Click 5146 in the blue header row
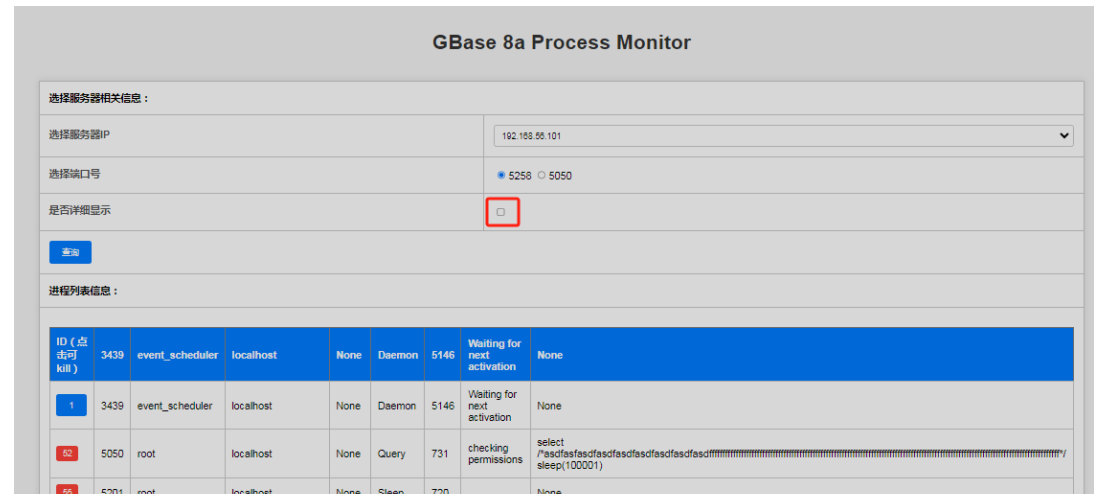 [442, 355]
